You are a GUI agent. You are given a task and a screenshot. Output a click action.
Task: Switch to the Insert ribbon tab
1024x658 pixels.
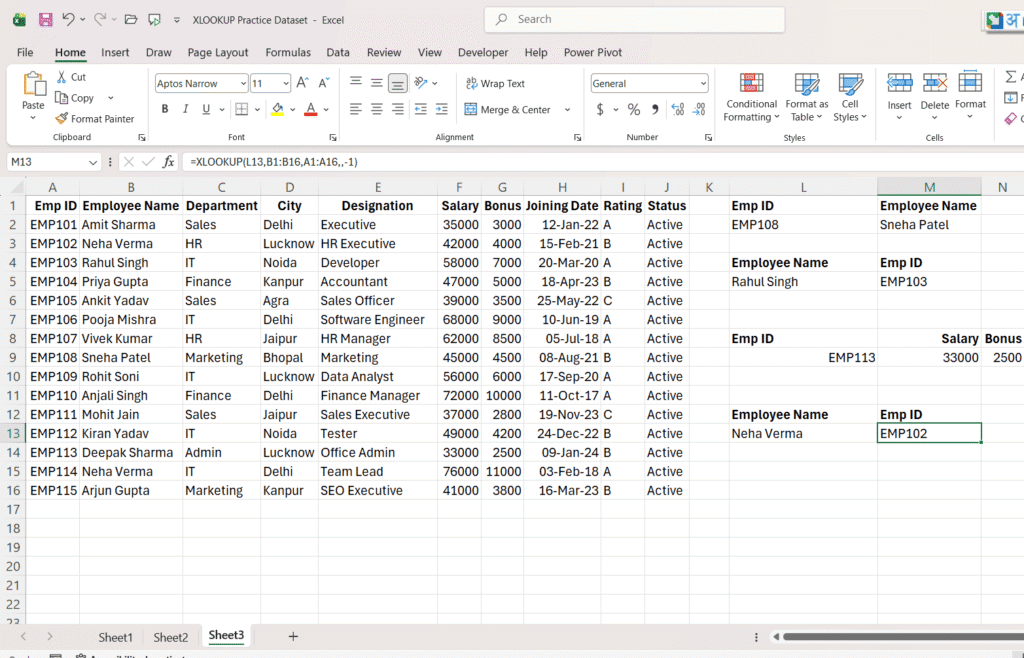(115, 52)
